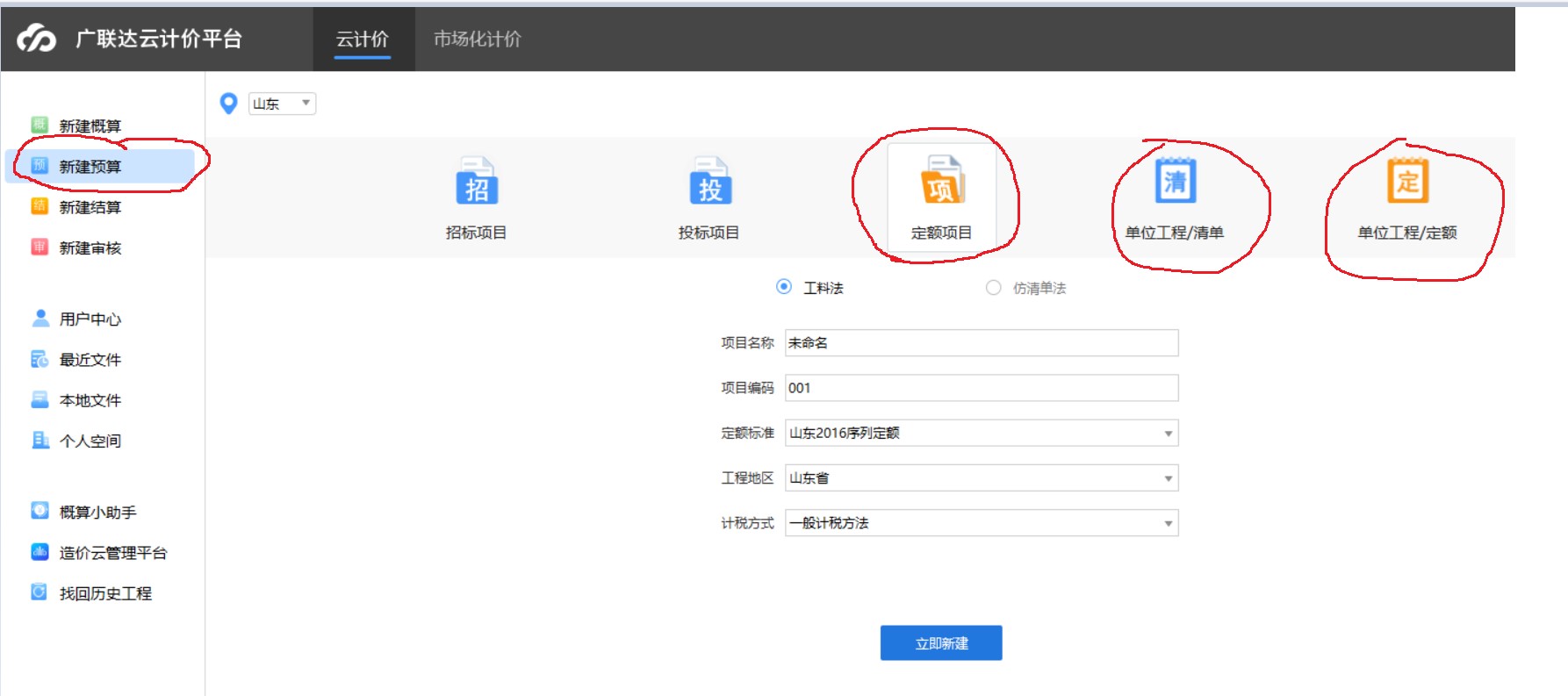
Task: Select the 招标项目 icon
Action: click(477, 181)
